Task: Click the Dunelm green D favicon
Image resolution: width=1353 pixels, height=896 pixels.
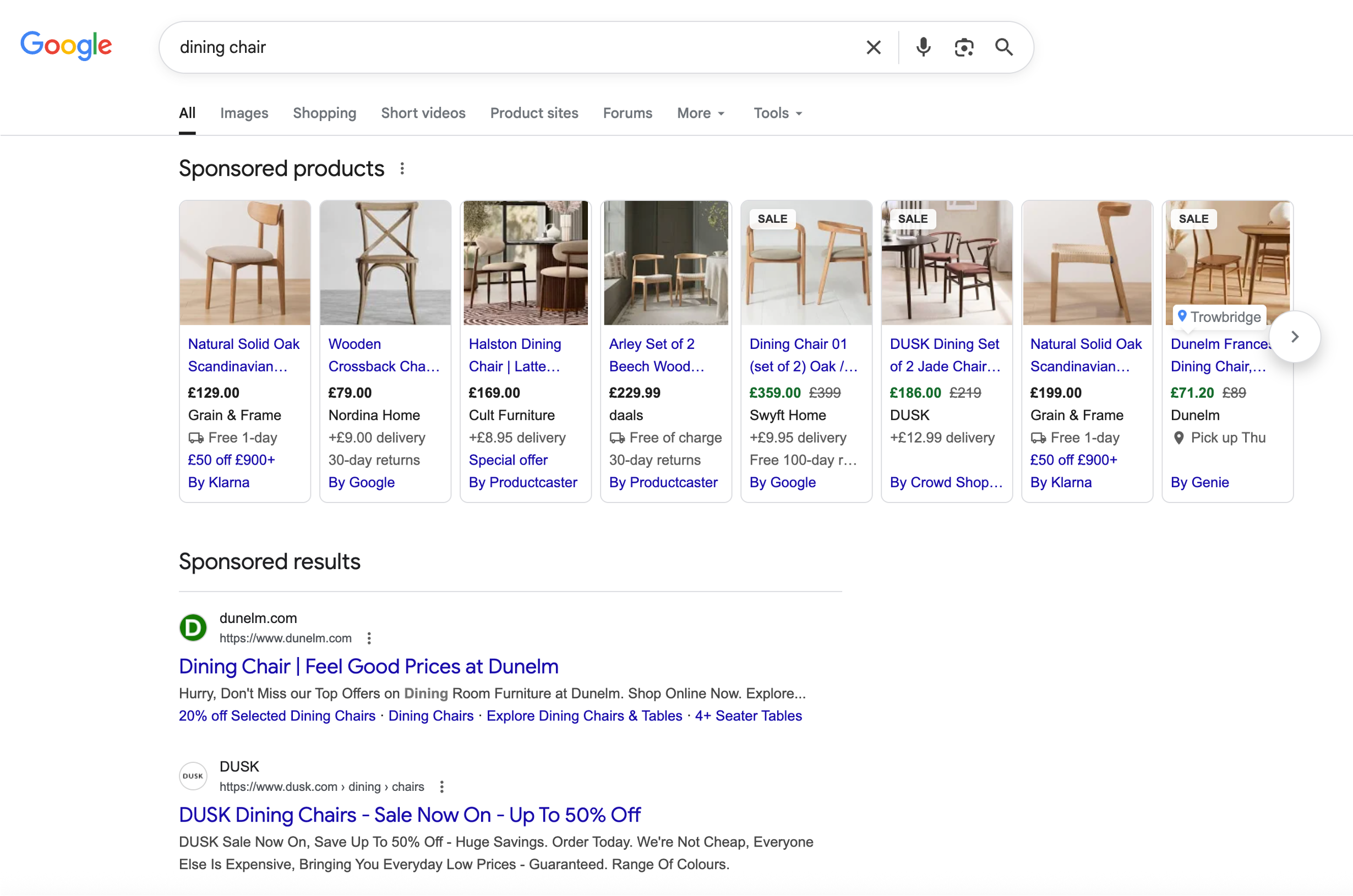Action: (x=193, y=628)
